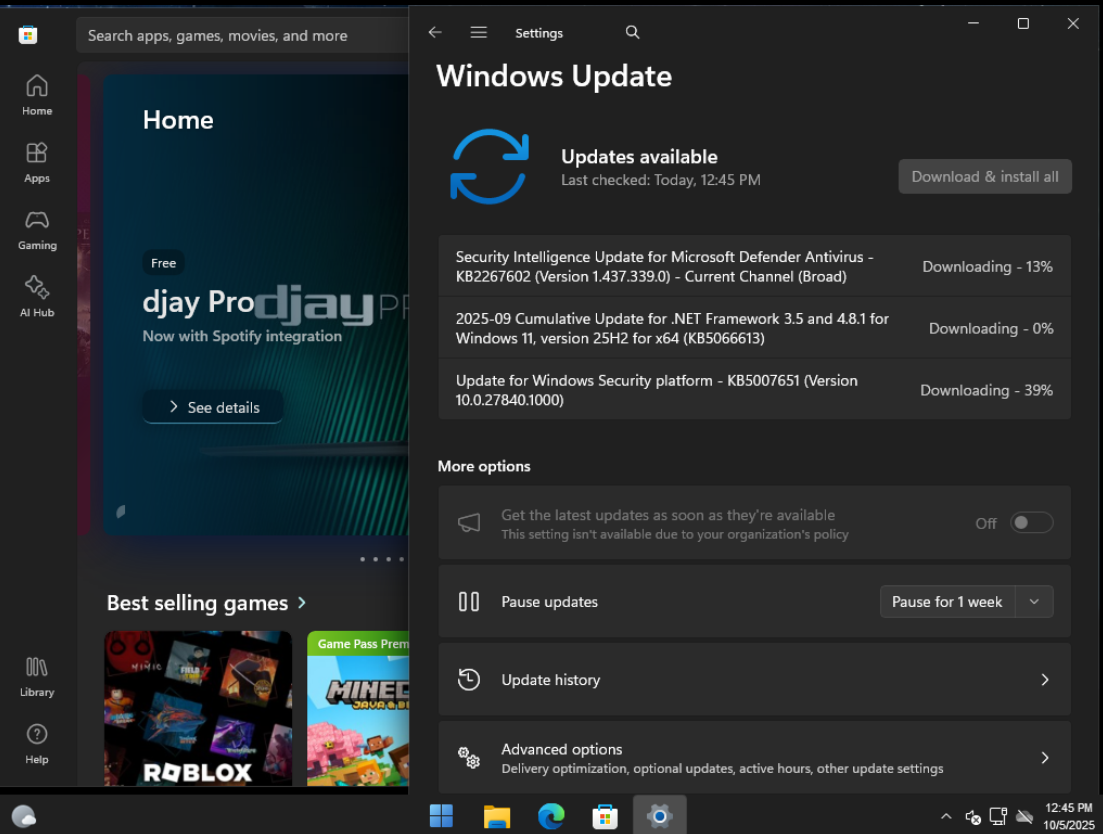Switch to Microsoft Store taskbar icon
Viewport: 1103px width, 834px height.
(605, 816)
